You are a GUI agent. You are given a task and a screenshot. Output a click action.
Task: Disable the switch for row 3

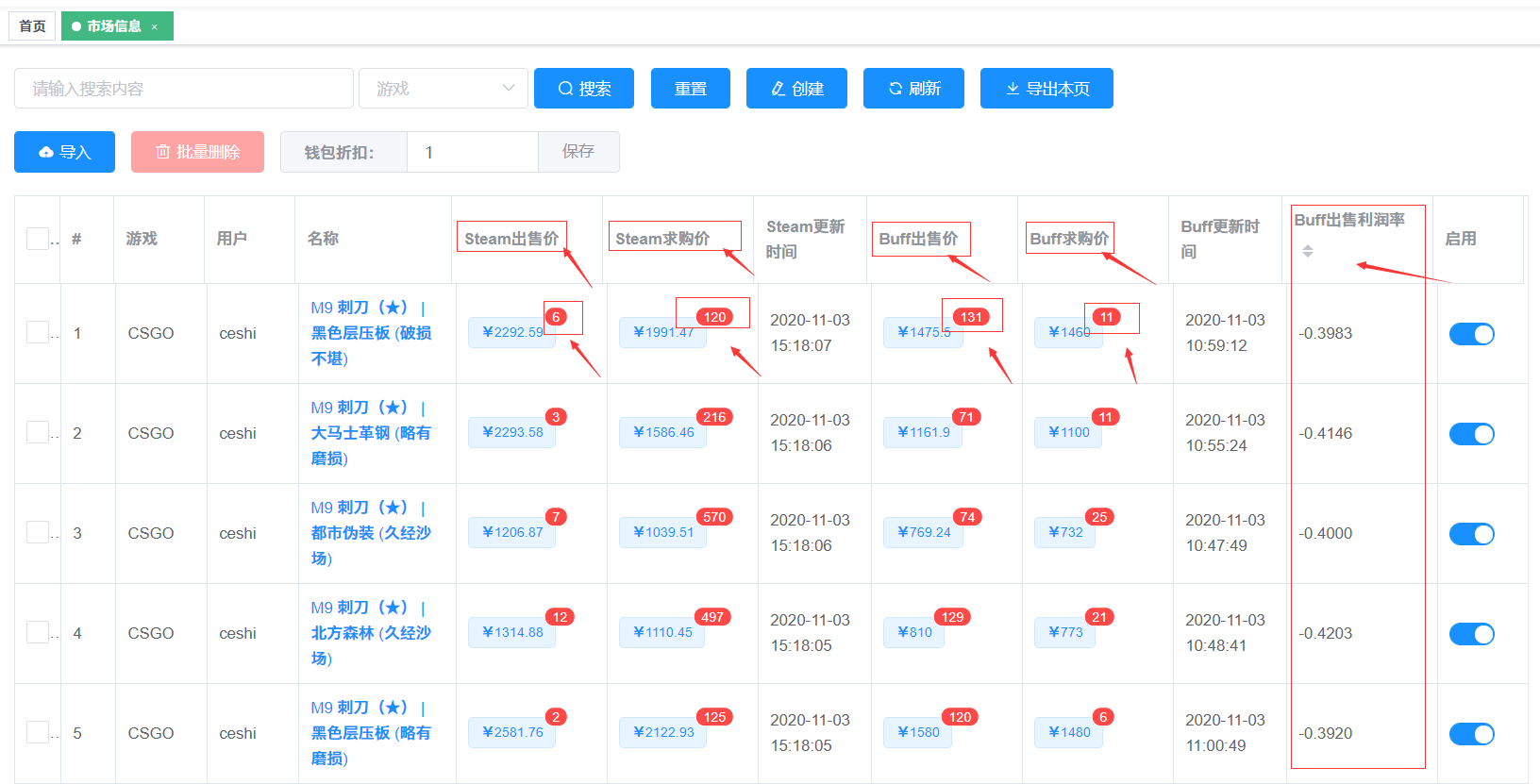(x=1471, y=534)
